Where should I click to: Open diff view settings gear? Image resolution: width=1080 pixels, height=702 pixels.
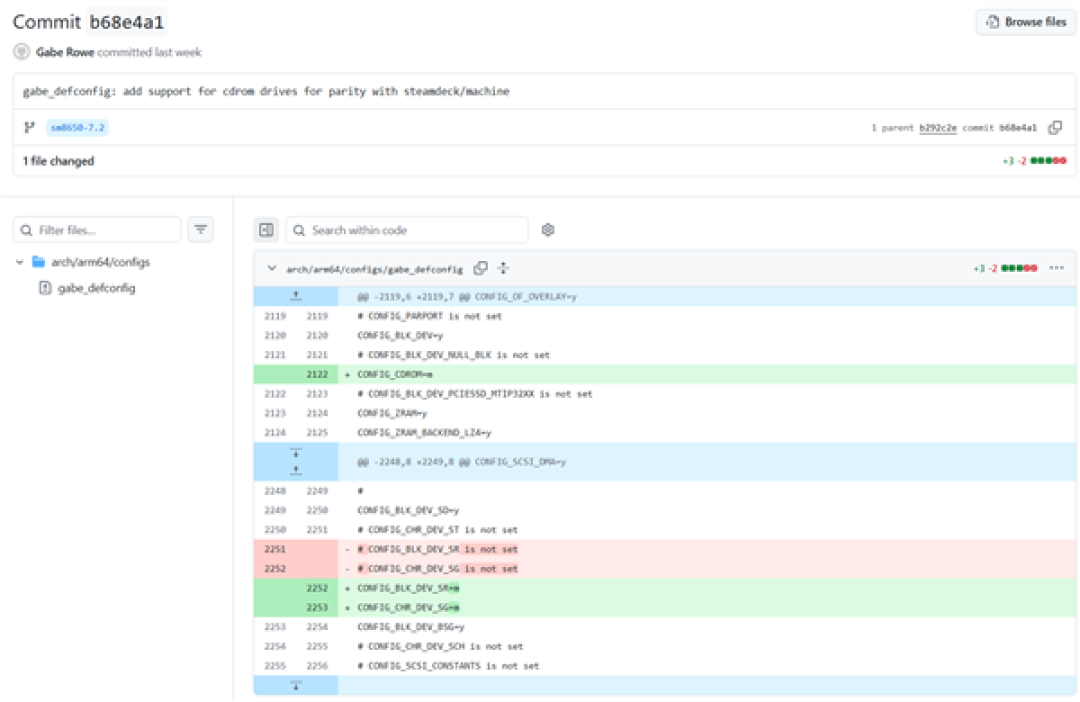pyautogui.click(x=548, y=230)
